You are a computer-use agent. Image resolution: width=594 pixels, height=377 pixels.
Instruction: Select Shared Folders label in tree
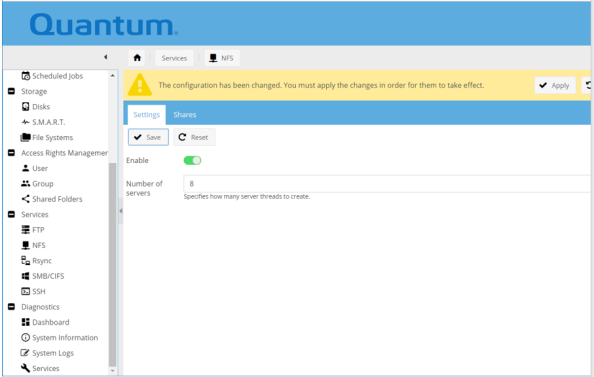57,199
